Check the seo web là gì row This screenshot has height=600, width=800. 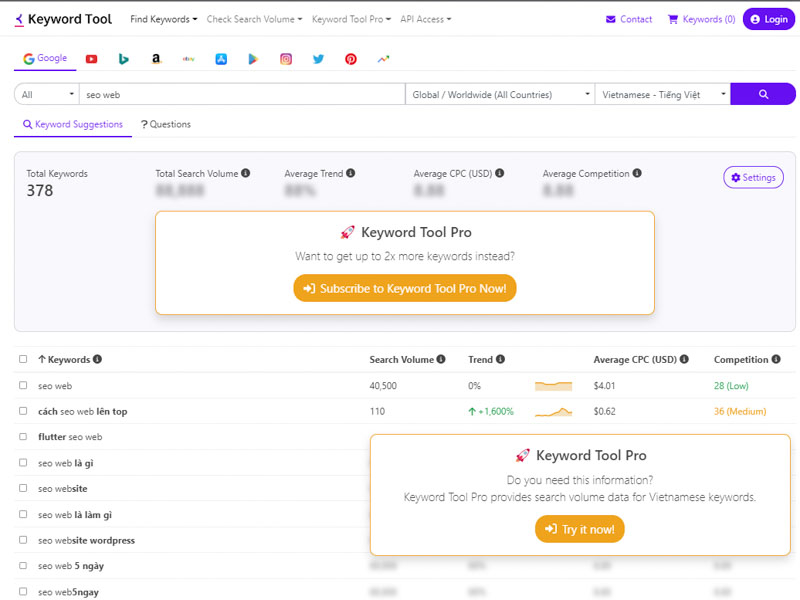23,462
